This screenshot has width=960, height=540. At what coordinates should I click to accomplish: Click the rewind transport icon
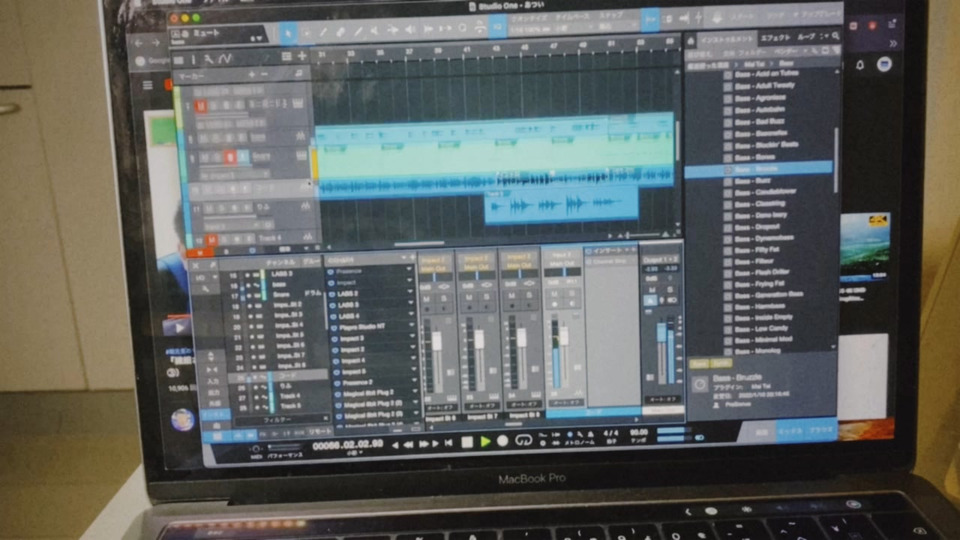pos(407,444)
